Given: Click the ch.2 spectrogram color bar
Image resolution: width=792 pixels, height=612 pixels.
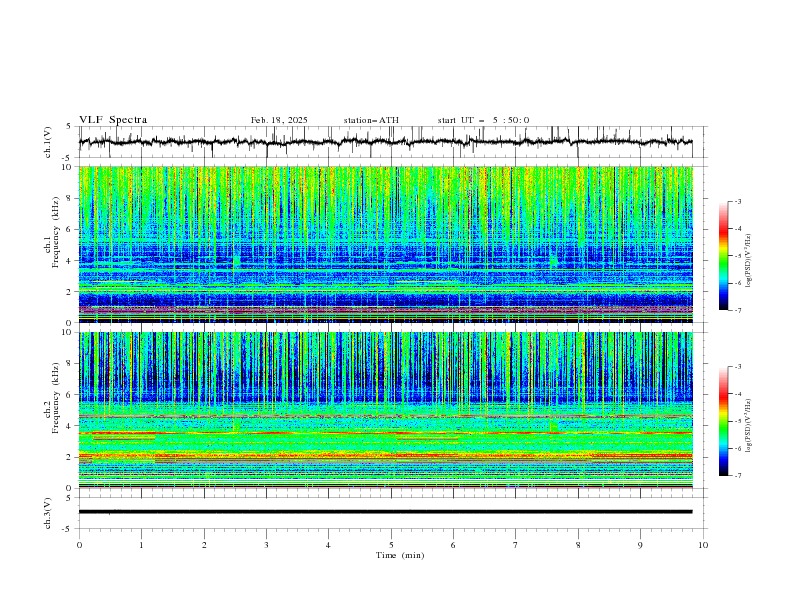Looking at the screenshot, I should tap(723, 421).
